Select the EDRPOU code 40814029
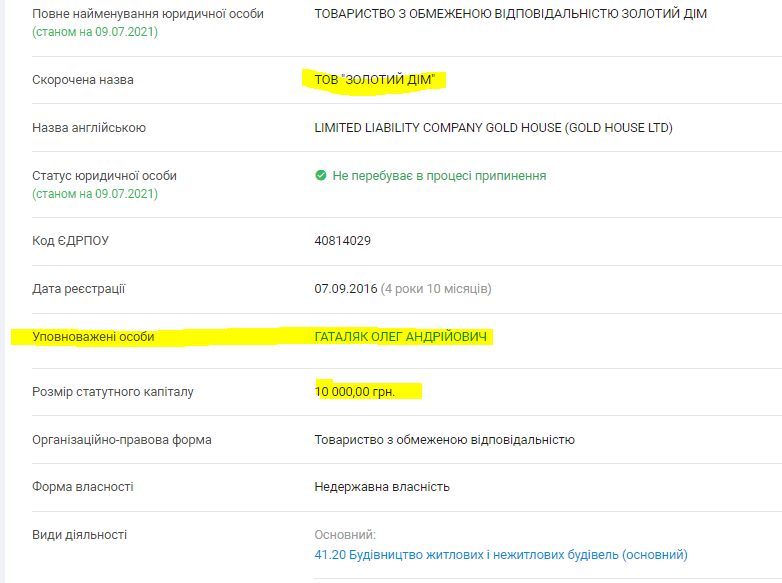The image size is (782, 583). click(343, 240)
